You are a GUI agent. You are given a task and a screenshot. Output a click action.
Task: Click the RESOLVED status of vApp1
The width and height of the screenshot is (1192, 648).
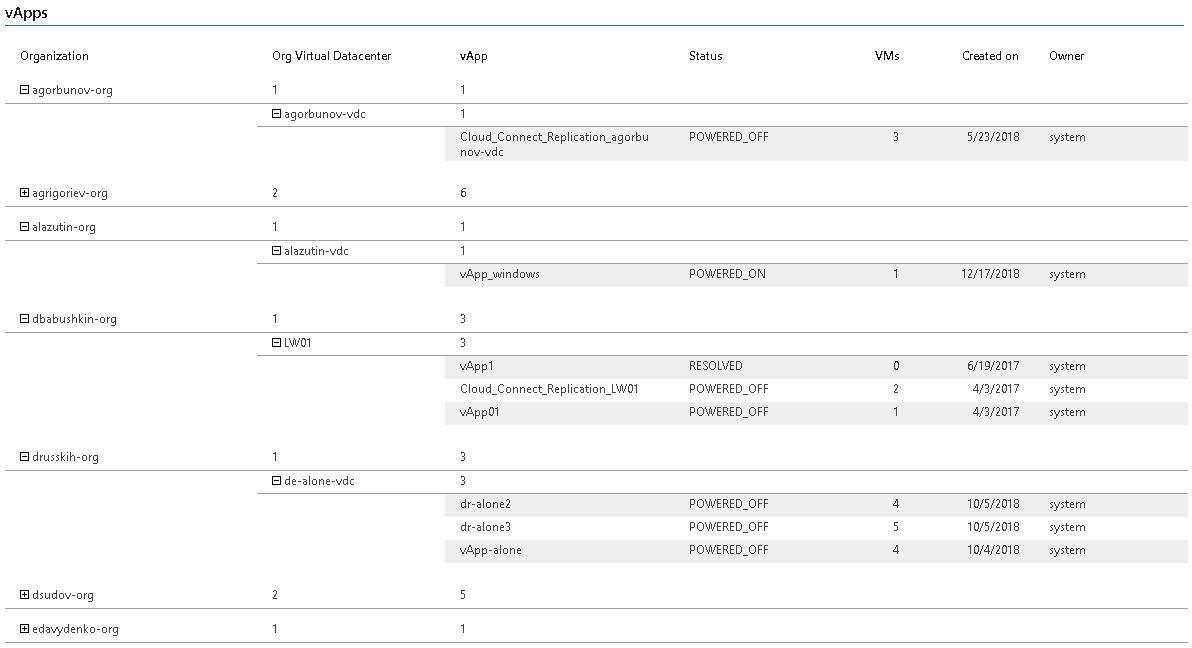click(715, 366)
